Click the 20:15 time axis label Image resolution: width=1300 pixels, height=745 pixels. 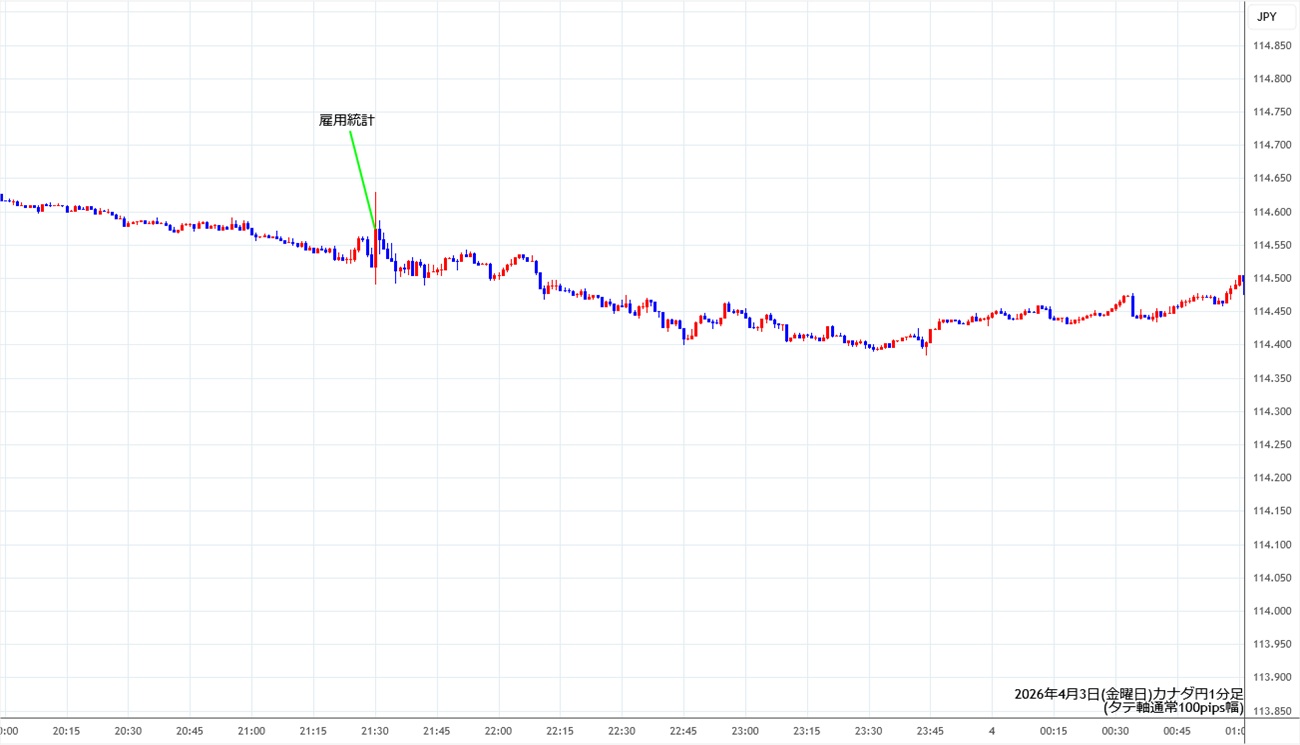point(67,731)
